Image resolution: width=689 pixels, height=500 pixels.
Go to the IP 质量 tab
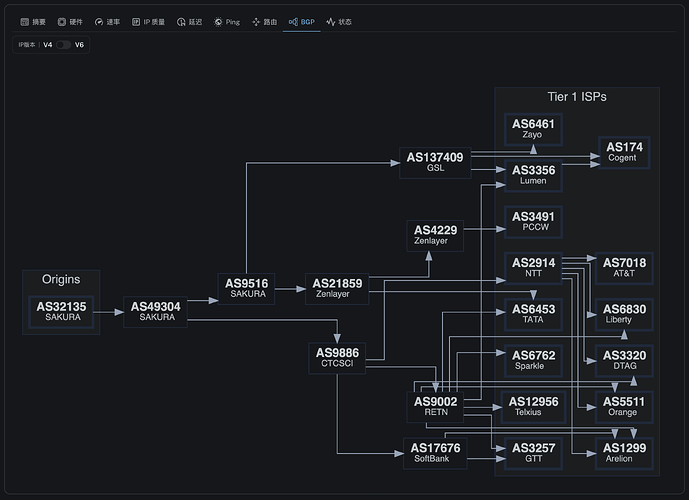click(x=149, y=22)
